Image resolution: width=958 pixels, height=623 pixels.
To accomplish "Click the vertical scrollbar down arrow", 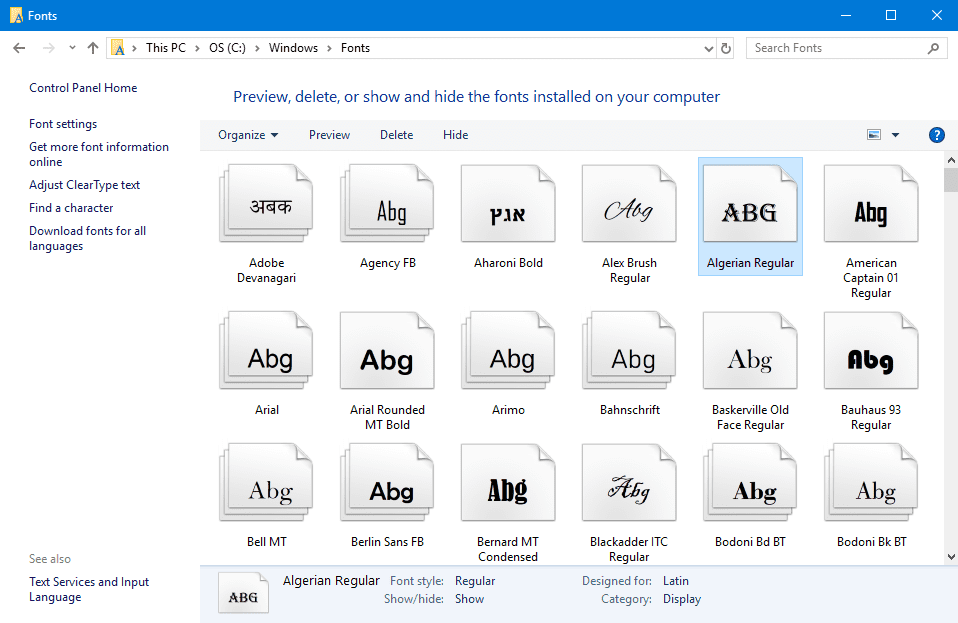I will pyautogui.click(x=950, y=556).
